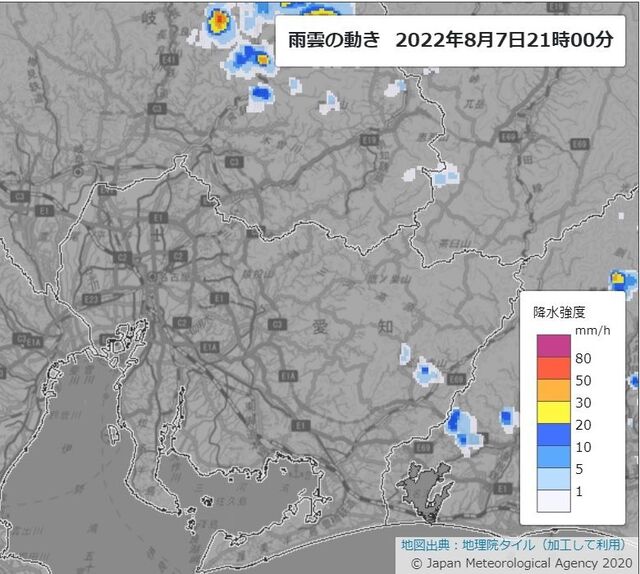Screen dimensions: 640x574
Task: Open the 地図出典:地理院タイル source link
Action: point(513,545)
